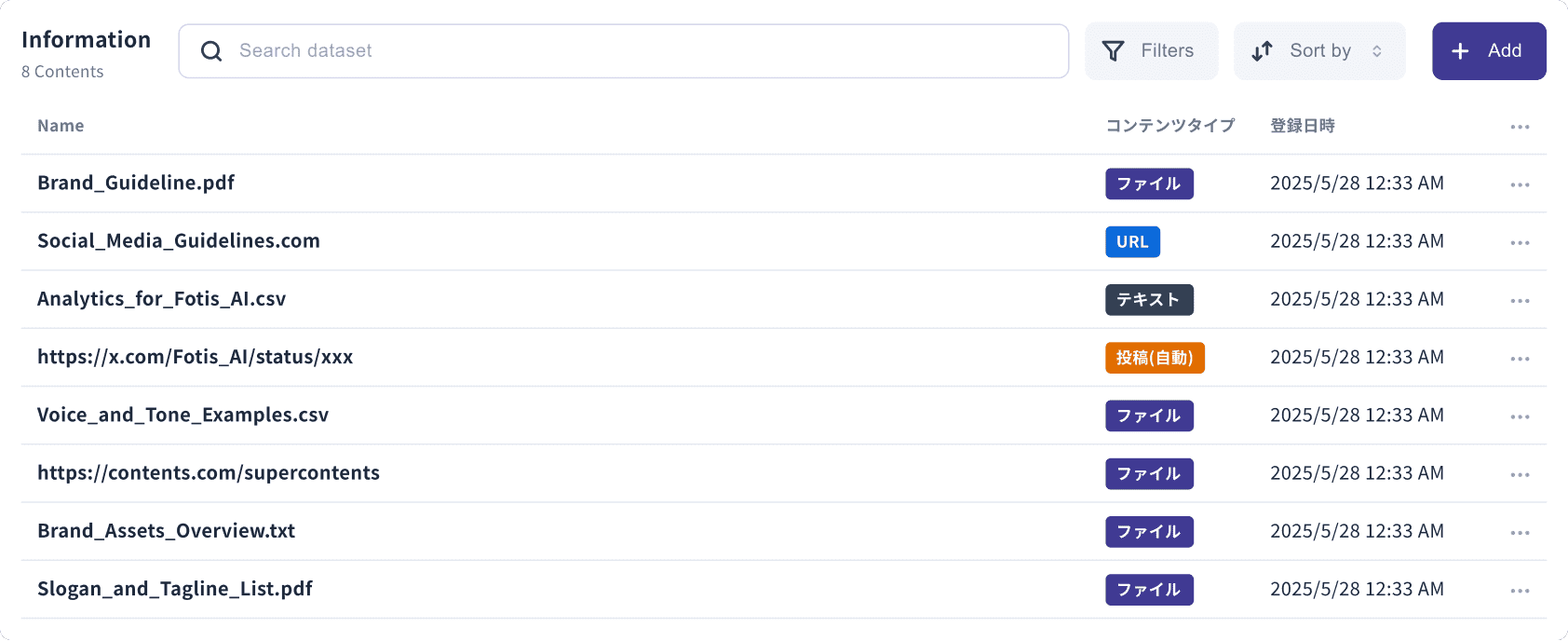Open the Filters panel
The width and height of the screenshot is (1568, 641).
point(1151,51)
